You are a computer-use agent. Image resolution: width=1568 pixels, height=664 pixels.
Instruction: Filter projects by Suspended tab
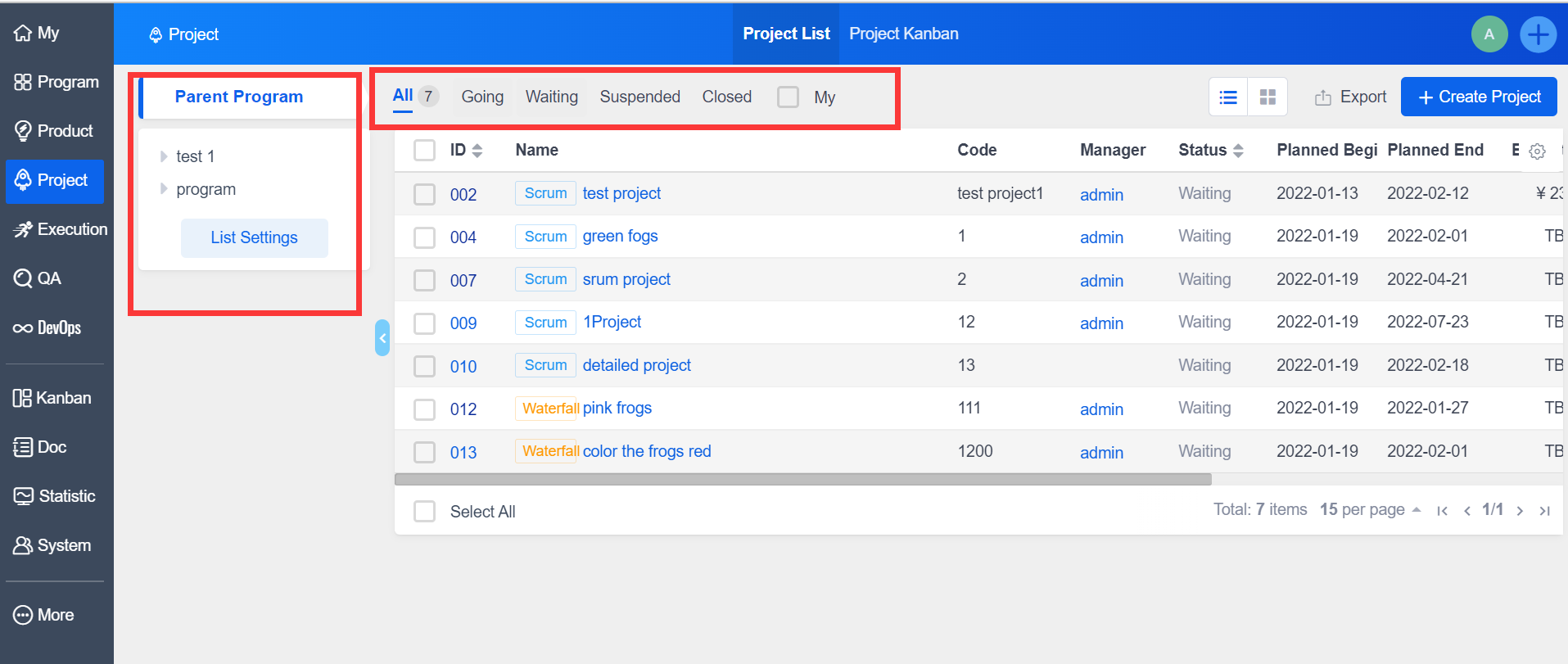point(639,97)
